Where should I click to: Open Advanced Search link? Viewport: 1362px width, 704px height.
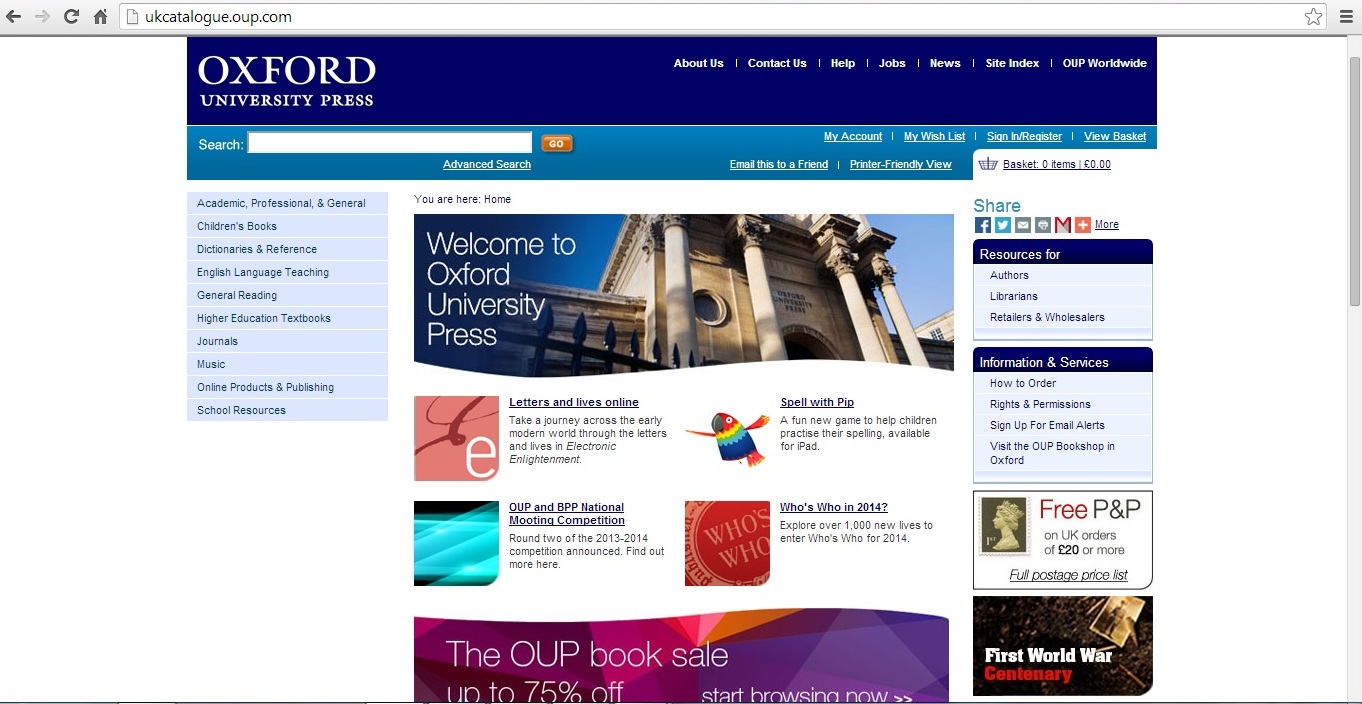487,164
